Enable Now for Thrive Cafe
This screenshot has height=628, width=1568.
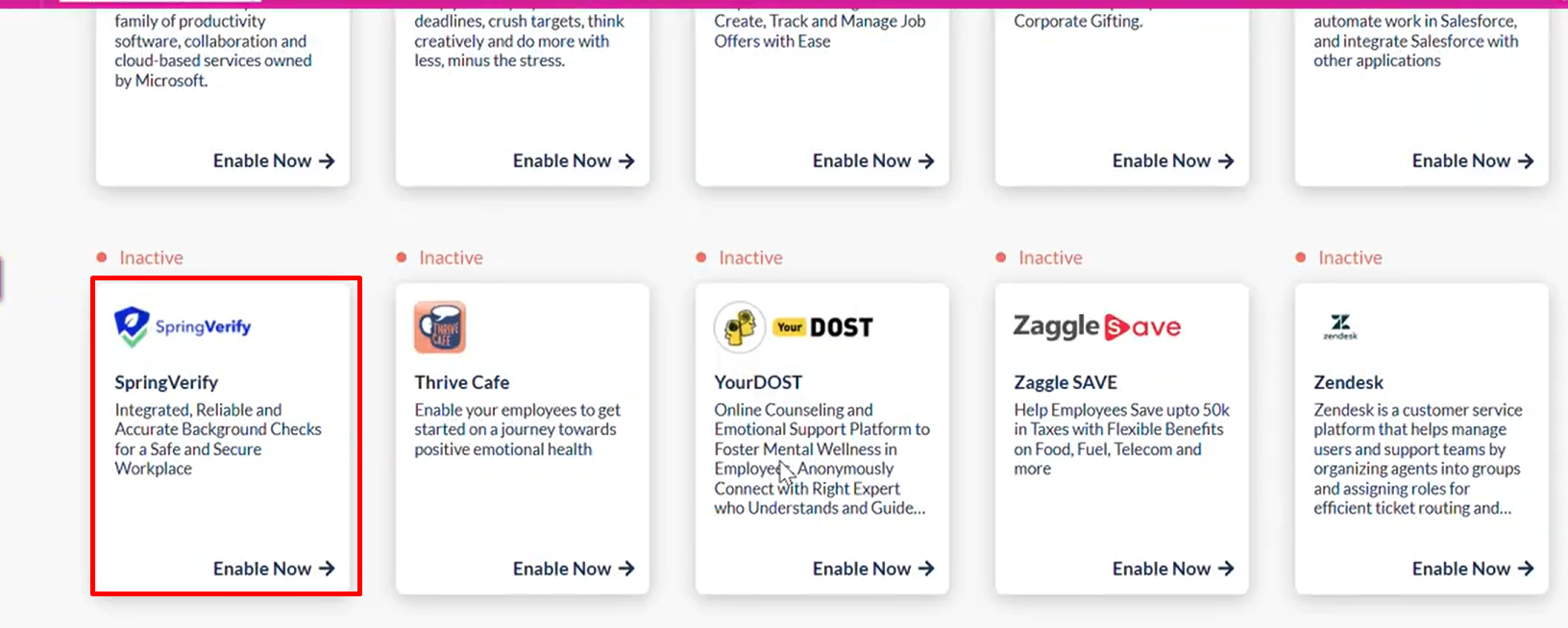tap(573, 568)
